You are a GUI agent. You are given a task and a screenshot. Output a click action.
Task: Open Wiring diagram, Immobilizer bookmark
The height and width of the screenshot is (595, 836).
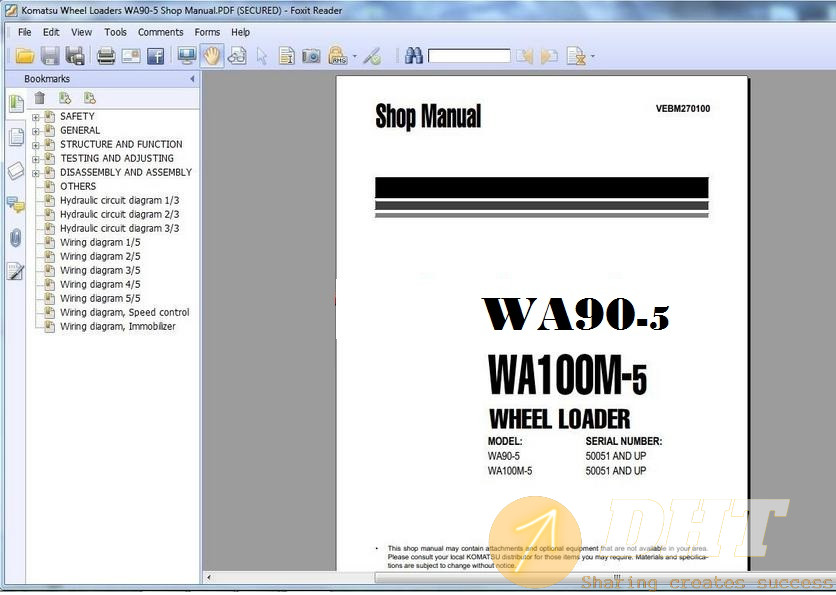click(118, 326)
